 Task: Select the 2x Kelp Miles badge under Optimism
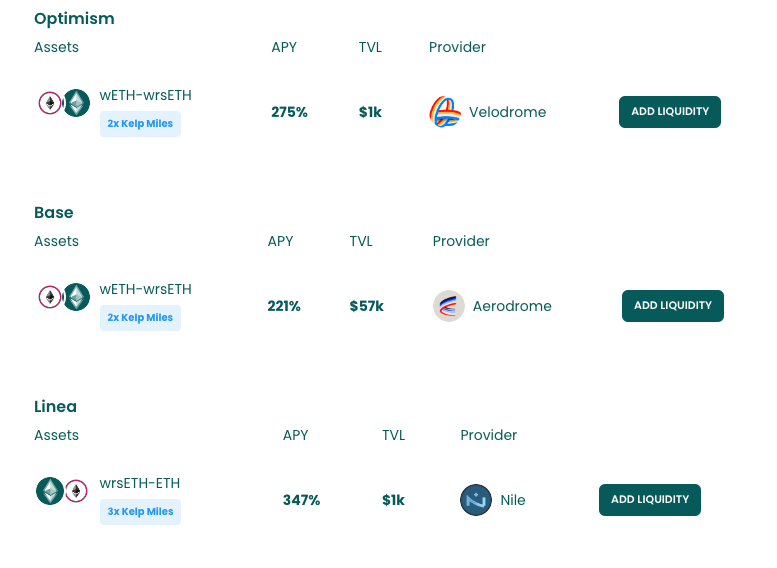tap(140, 123)
